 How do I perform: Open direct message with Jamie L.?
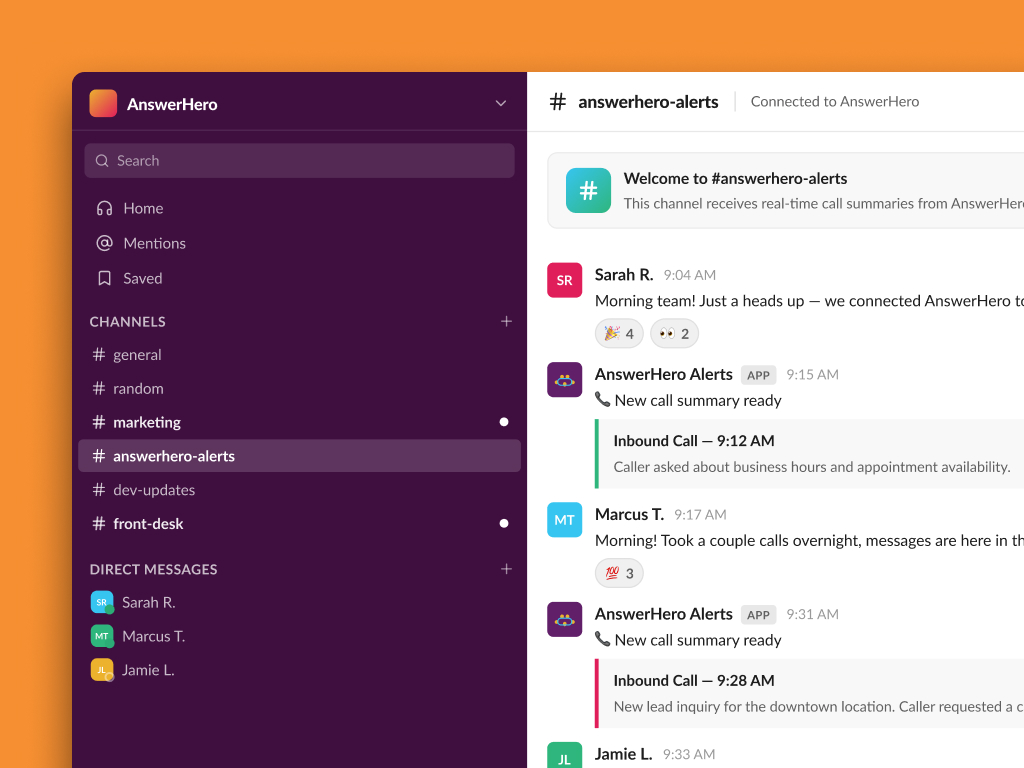pos(299,671)
